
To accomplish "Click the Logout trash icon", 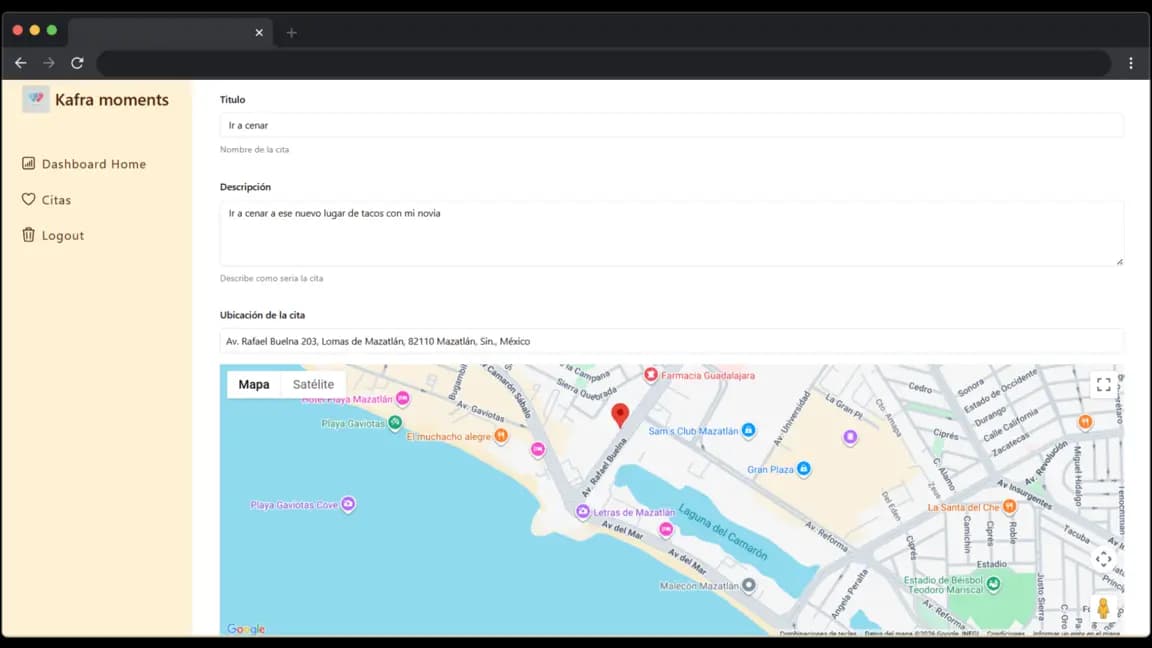I will point(28,235).
